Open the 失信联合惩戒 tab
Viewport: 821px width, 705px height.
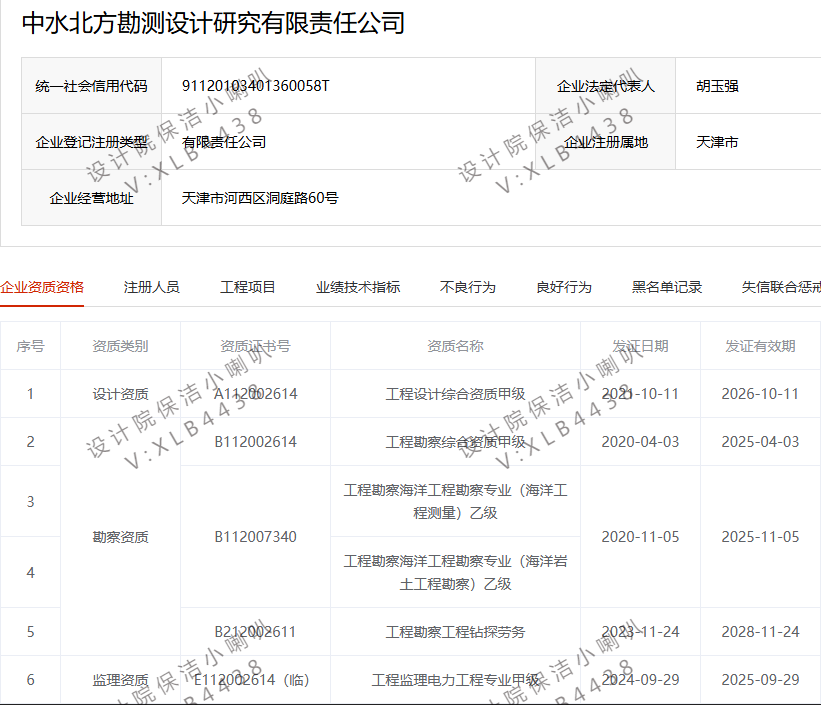point(781,287)
